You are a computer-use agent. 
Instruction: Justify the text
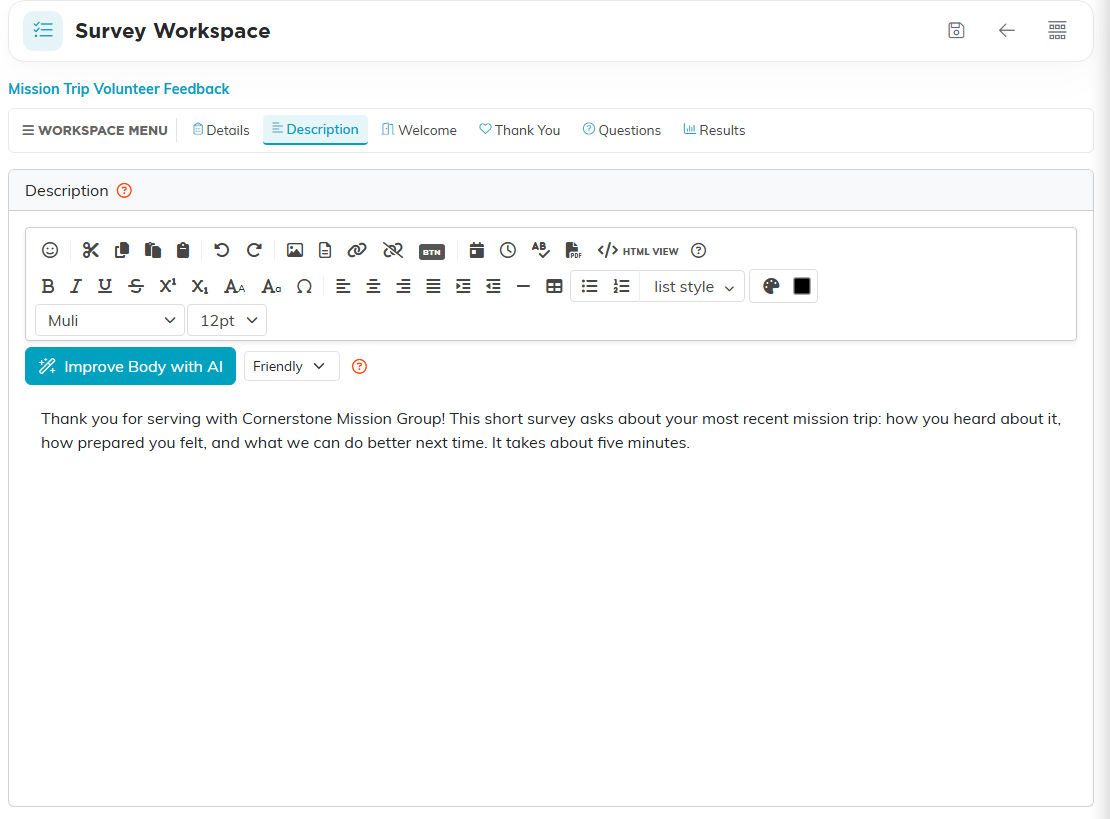click(433, 286)
